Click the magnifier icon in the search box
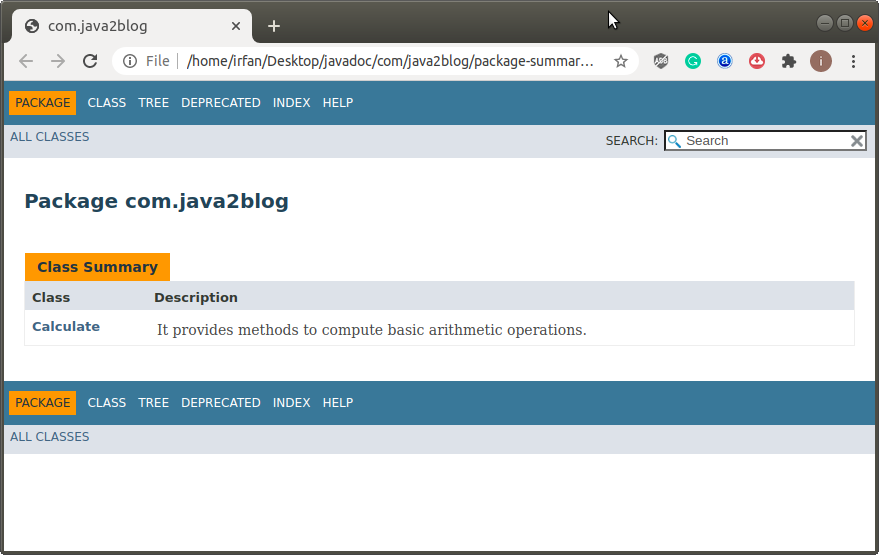The width and height of the screenshot is (879, 555). click(674, 141)
